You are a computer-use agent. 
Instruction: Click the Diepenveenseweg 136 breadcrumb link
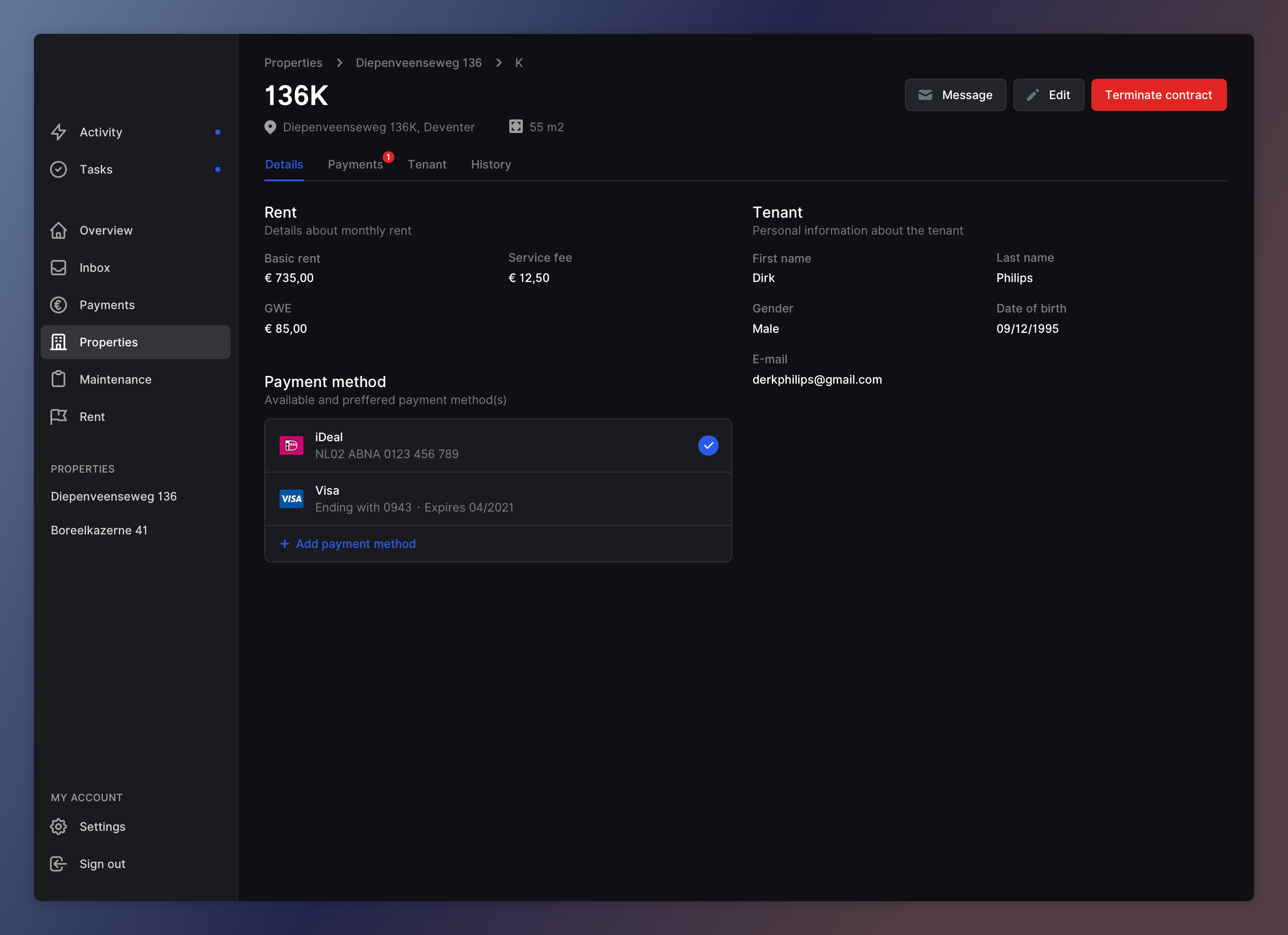[x=419, y=63]
